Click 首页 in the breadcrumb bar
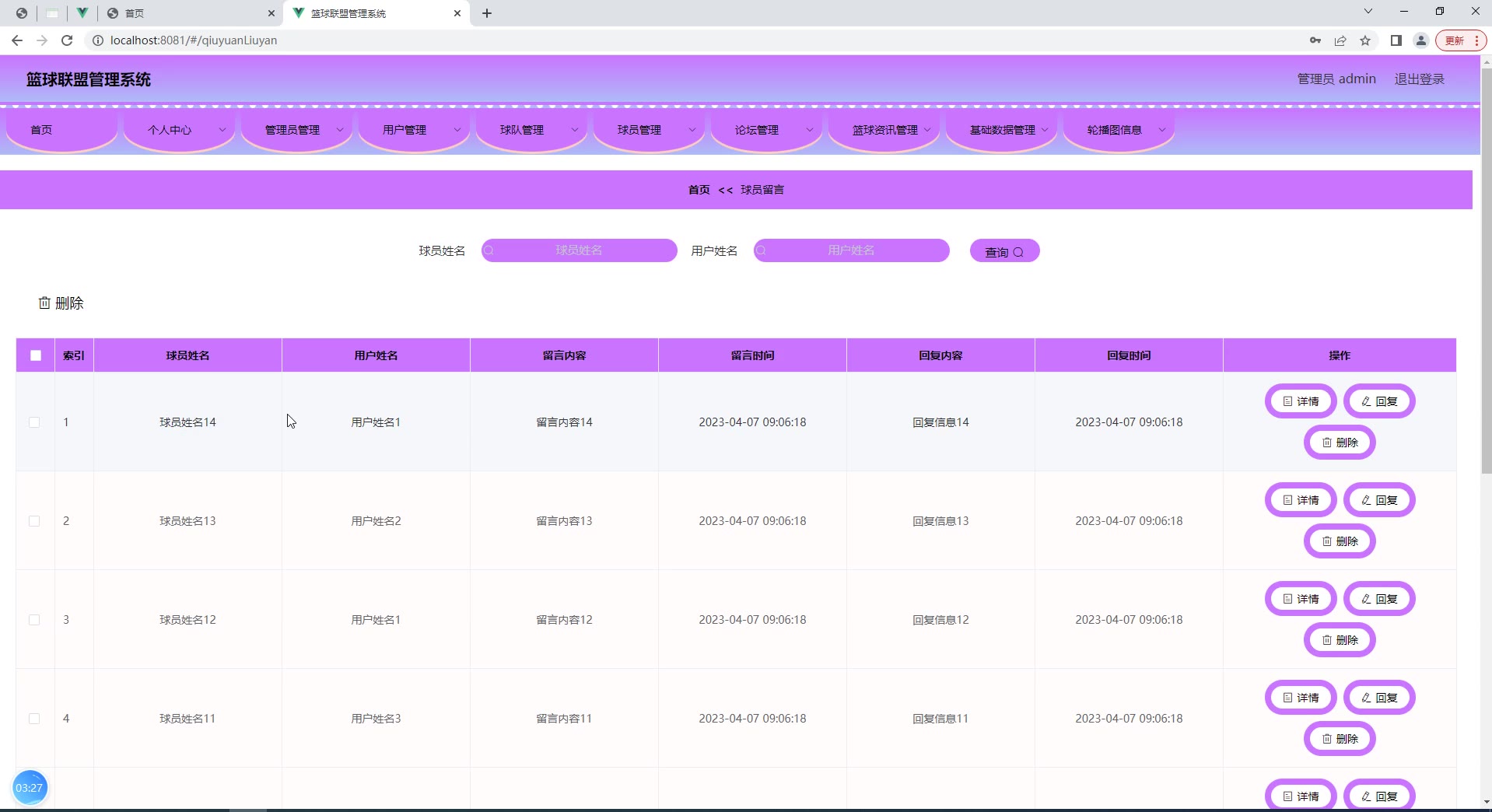1492x812 pixels. click(x=699, y=190)
